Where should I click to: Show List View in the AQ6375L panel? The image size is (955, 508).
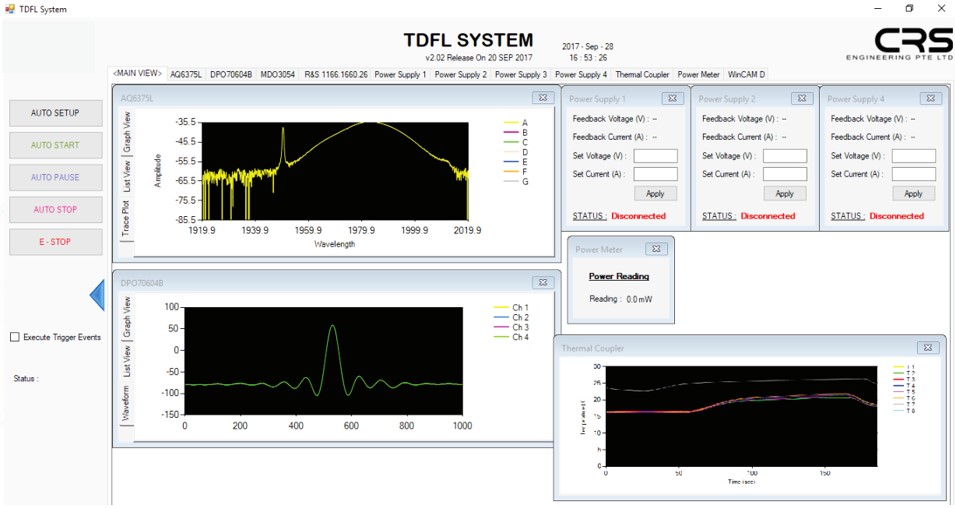click(126, 173)
